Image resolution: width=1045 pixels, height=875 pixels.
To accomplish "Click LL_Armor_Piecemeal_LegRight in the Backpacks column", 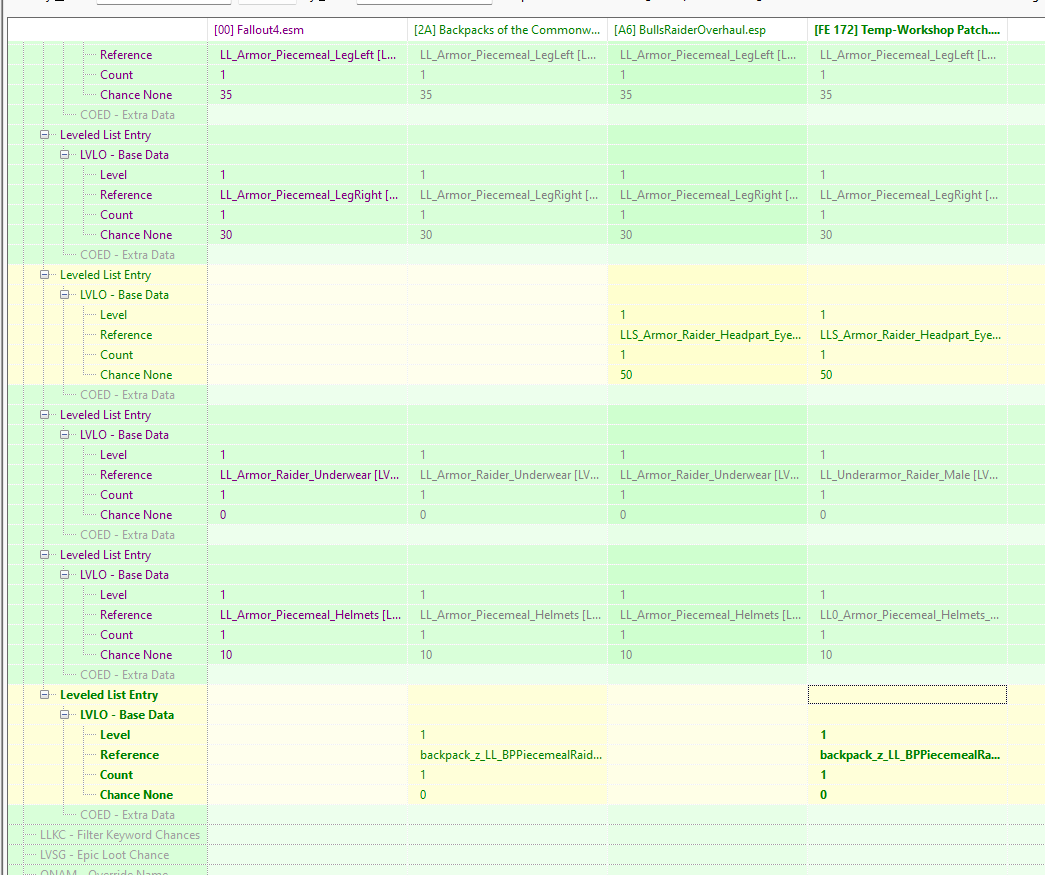I will [508, 195].
